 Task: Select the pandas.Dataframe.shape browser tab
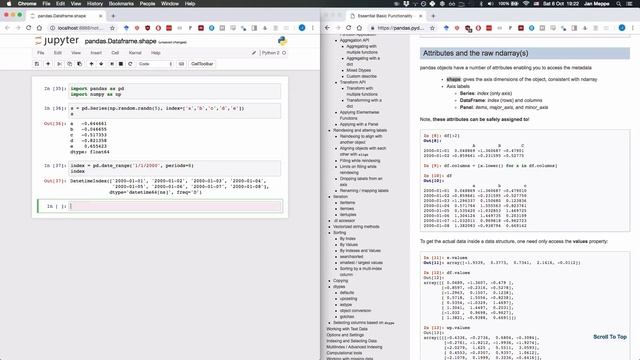pyautogui.click(x=65, y=16)
